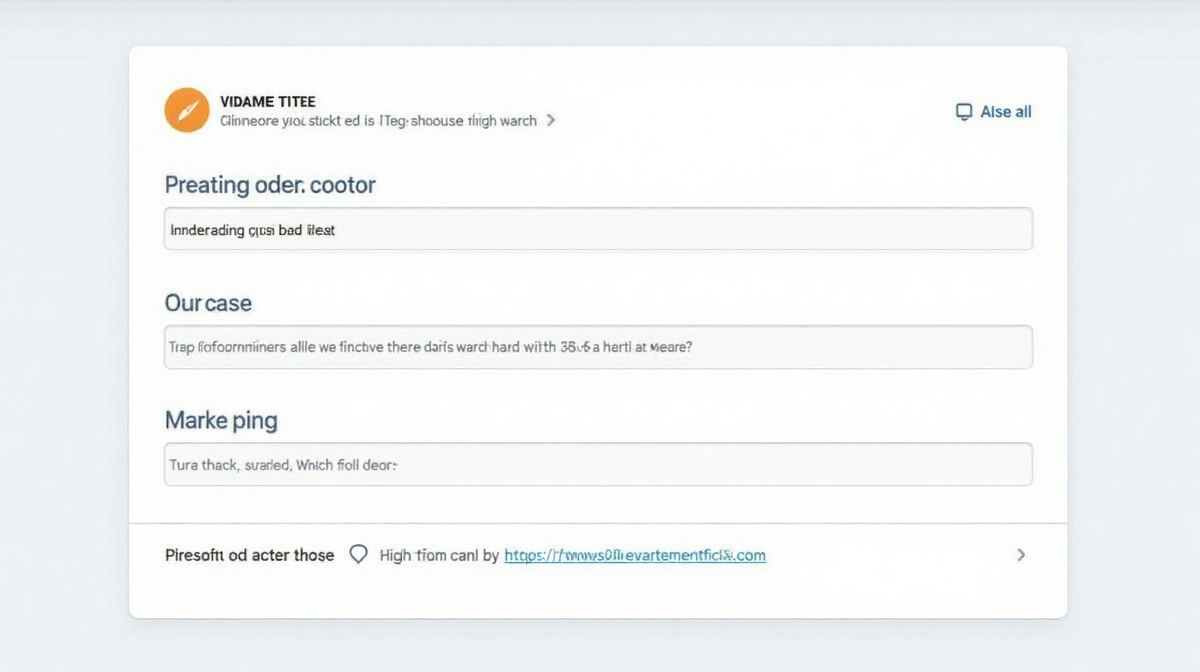Click the subtitle beginning with "Ginneore"
Screen dimensions: 1200x672
[x=378, y=121]
